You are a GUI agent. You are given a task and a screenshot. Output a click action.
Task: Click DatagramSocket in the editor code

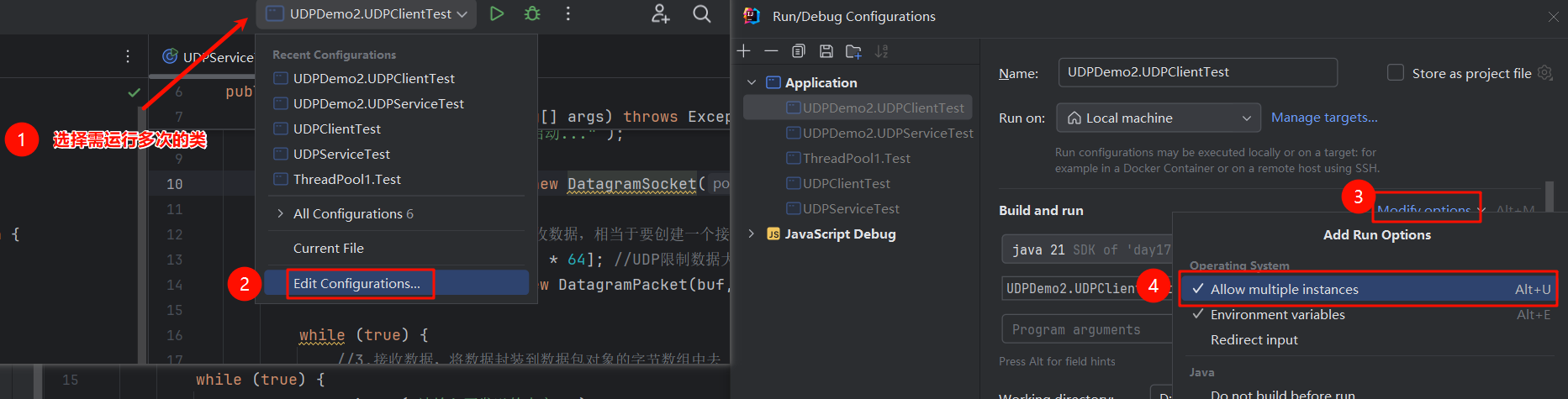(x=632, y=184)
